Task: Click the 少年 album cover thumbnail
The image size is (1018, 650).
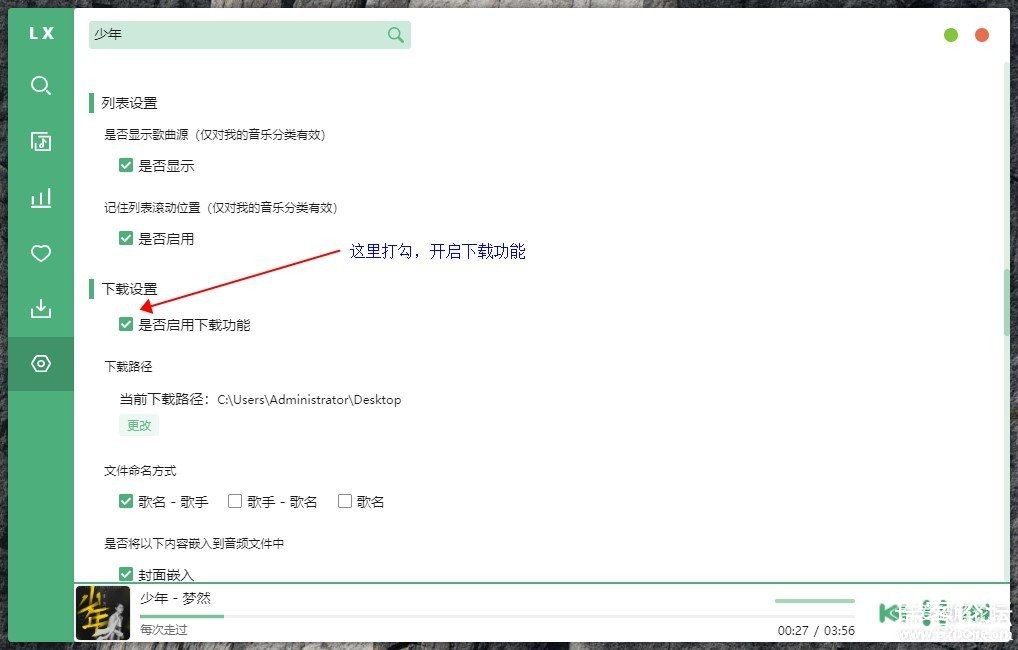Action: (x=102, y=613)
